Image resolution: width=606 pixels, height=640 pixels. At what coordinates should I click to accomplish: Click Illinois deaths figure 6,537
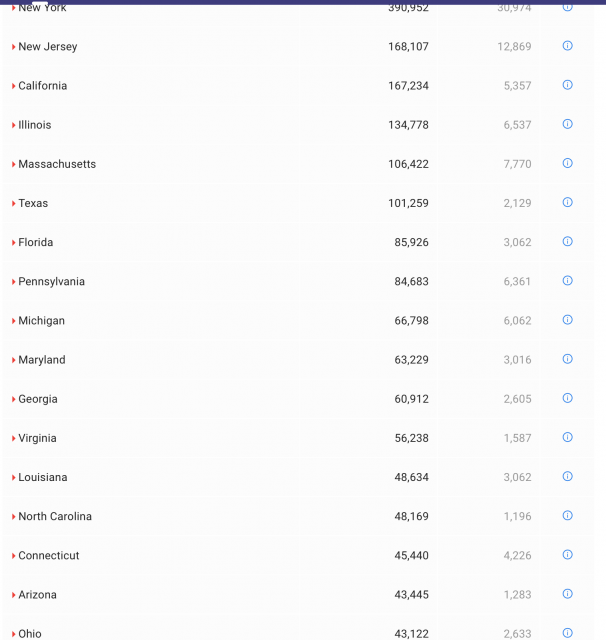point(517,125)
